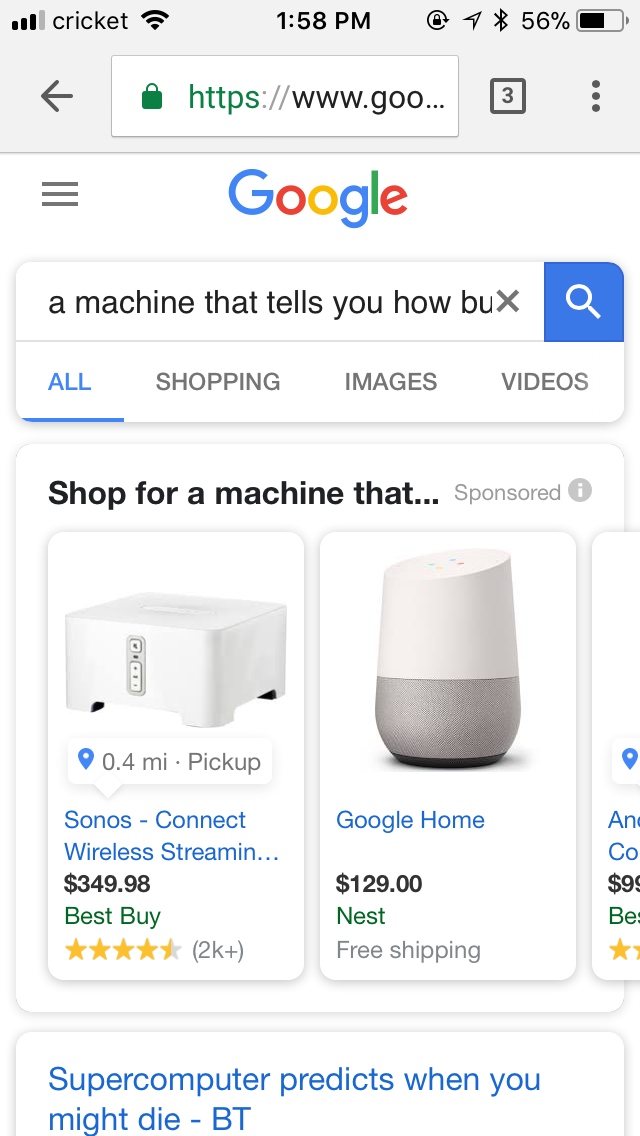Switch to the SHOPPING tab
The image size is (640, 1136).
(x=218, y=381)
